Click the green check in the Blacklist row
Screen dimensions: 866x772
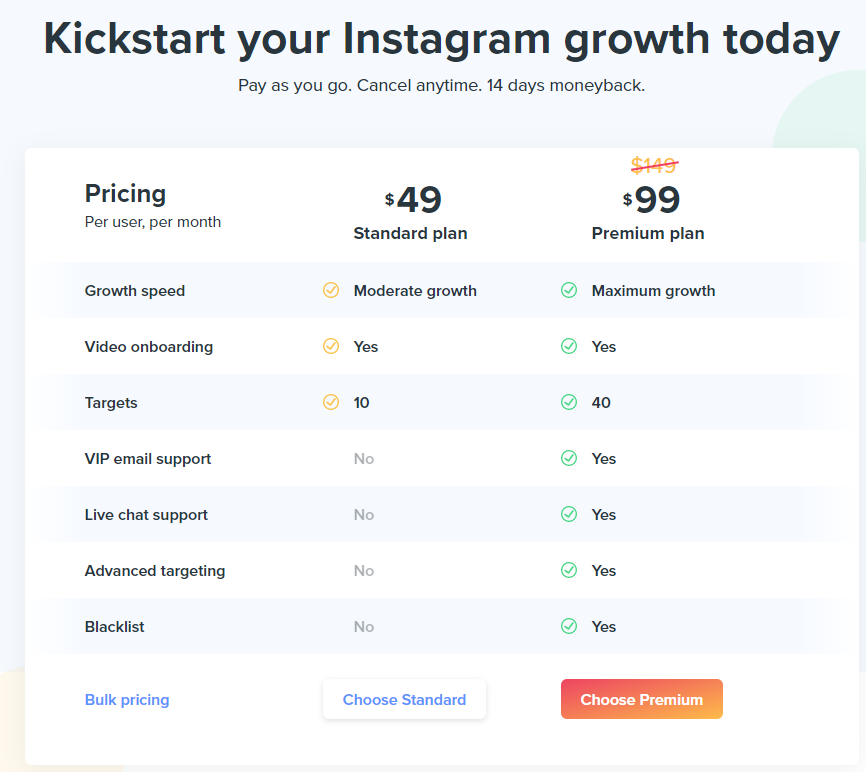point(569,626)
